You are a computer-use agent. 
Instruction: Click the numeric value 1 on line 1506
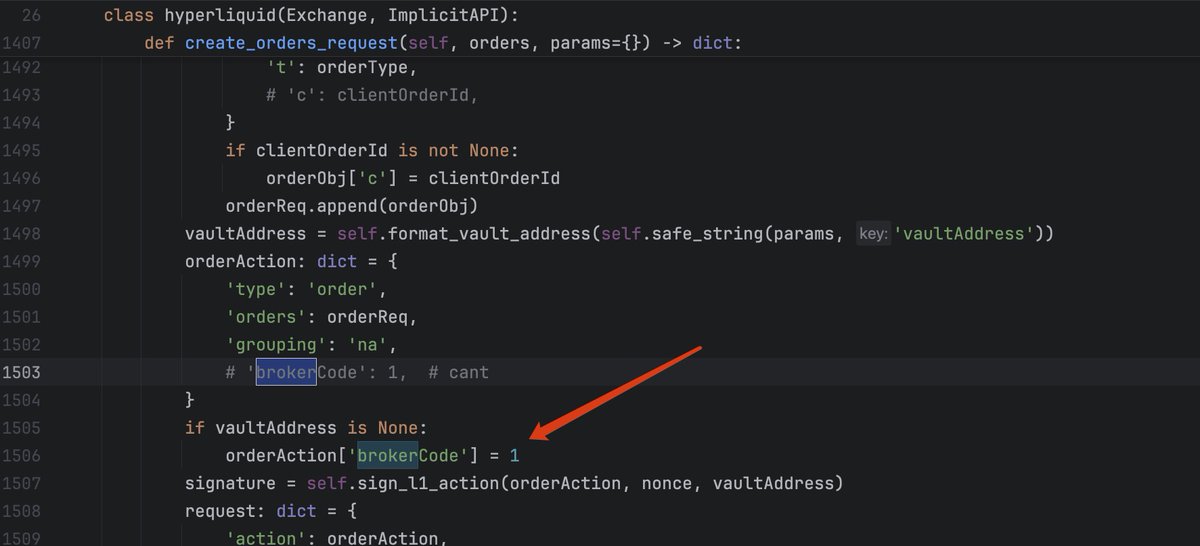515,456
